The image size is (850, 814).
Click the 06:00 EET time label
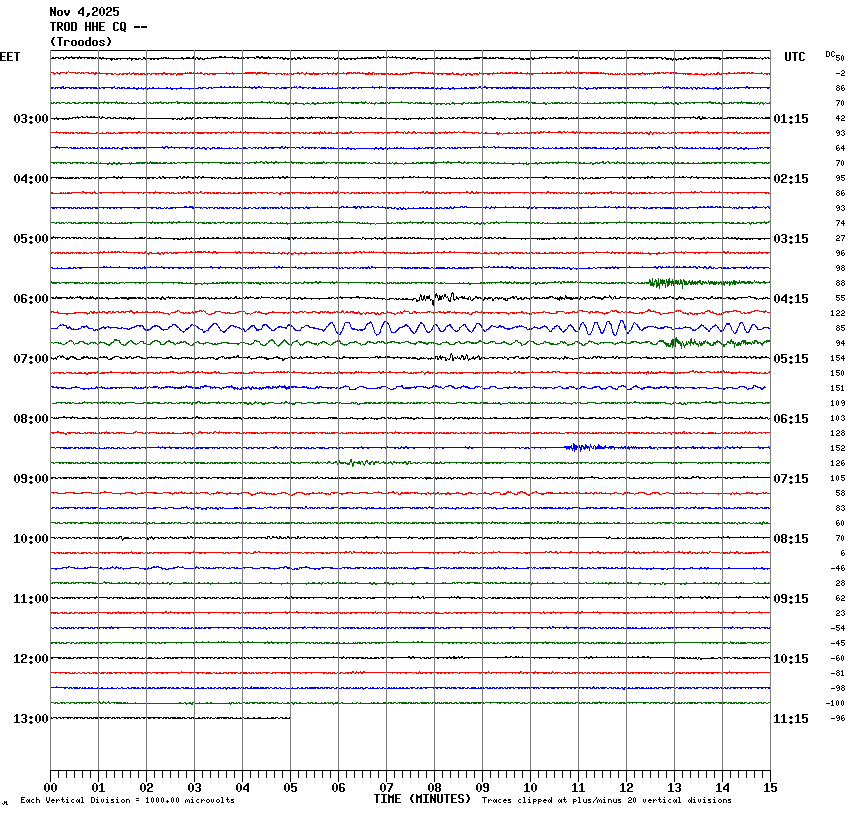pos(30,299)
